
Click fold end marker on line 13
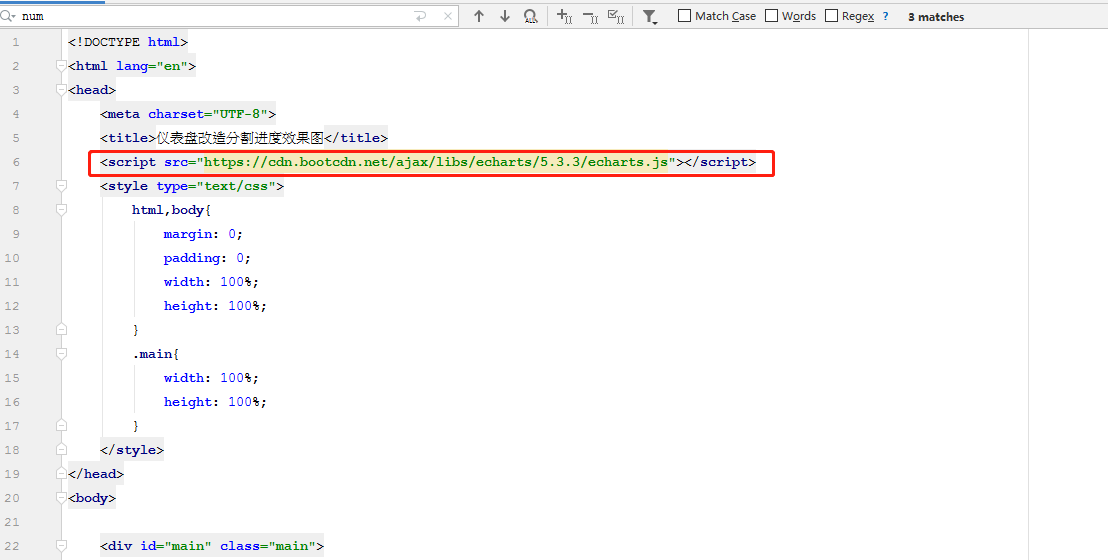pyautogui.click(x=61, y=329)
